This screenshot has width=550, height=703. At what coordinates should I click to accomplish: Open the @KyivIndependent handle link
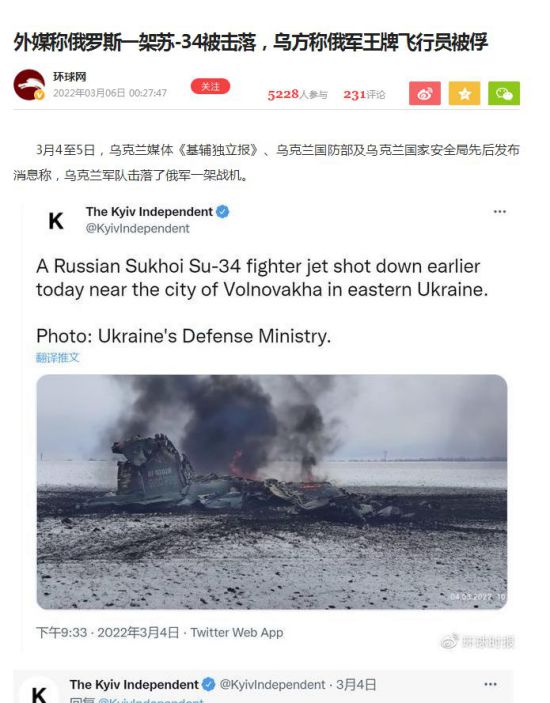coord(138,229)
